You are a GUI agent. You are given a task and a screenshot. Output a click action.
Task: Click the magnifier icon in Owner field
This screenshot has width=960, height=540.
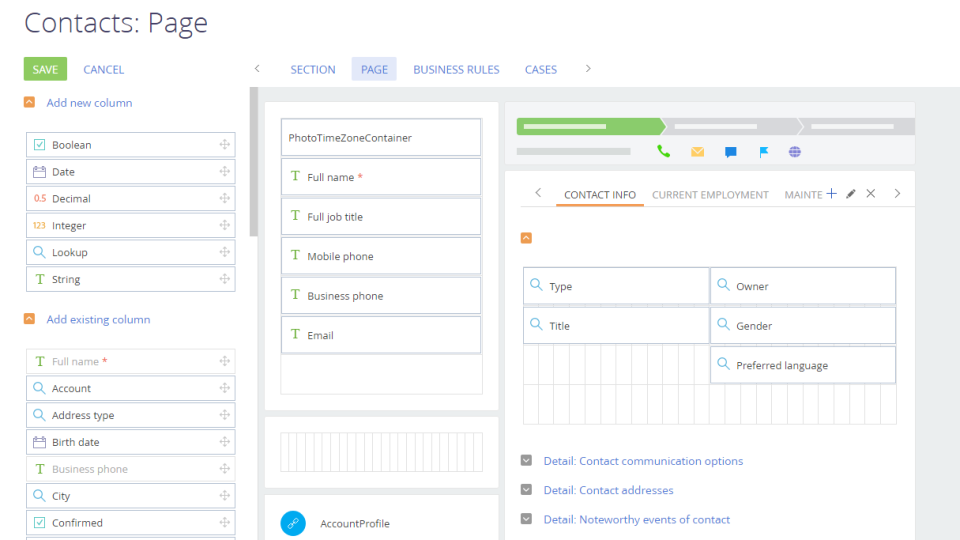[724, 285]
